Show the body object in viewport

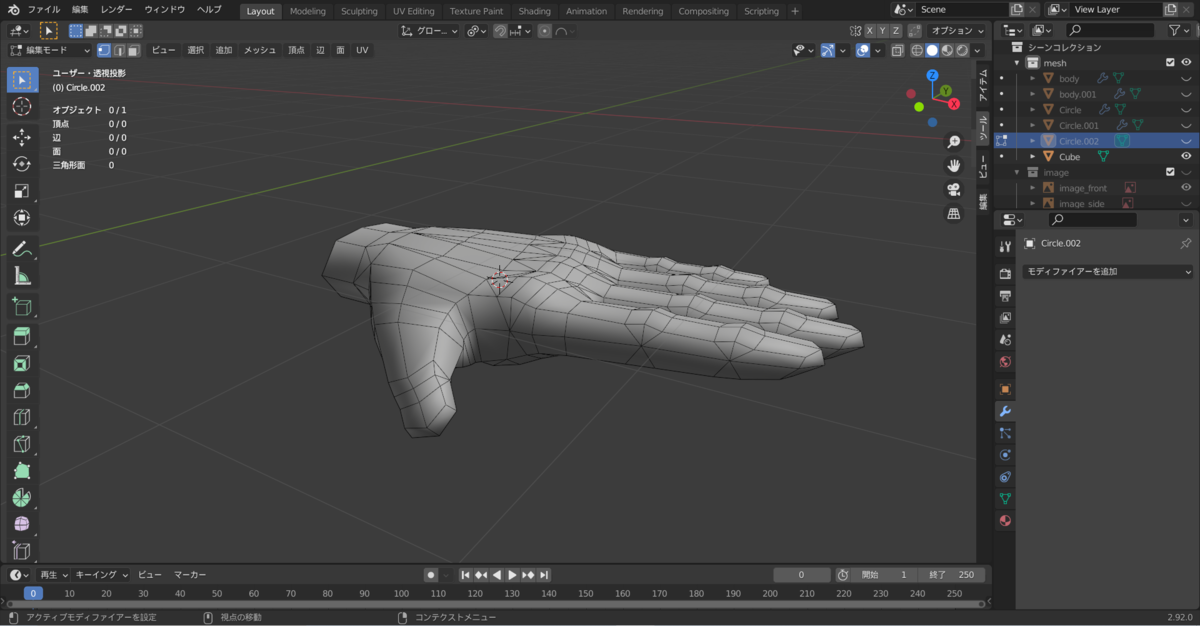coord(1186,78)
